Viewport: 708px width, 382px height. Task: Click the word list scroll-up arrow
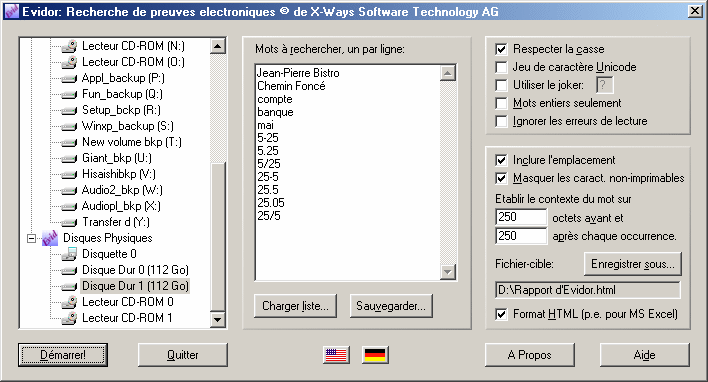pos(447,73)
